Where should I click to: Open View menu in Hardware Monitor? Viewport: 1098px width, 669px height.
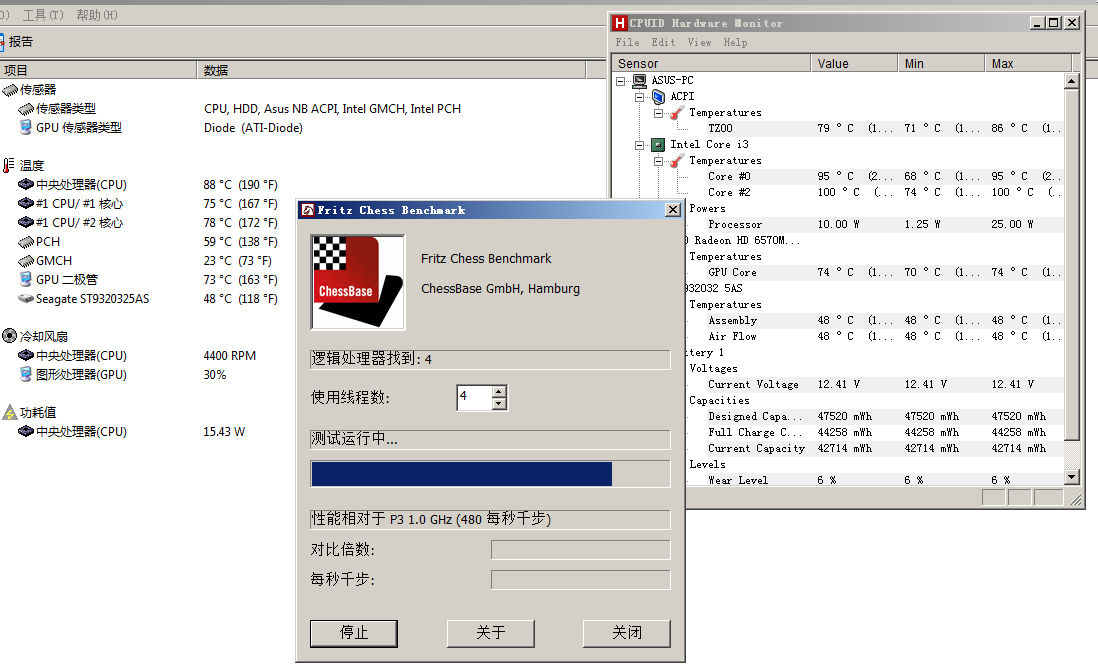click(x=699, y=43)
